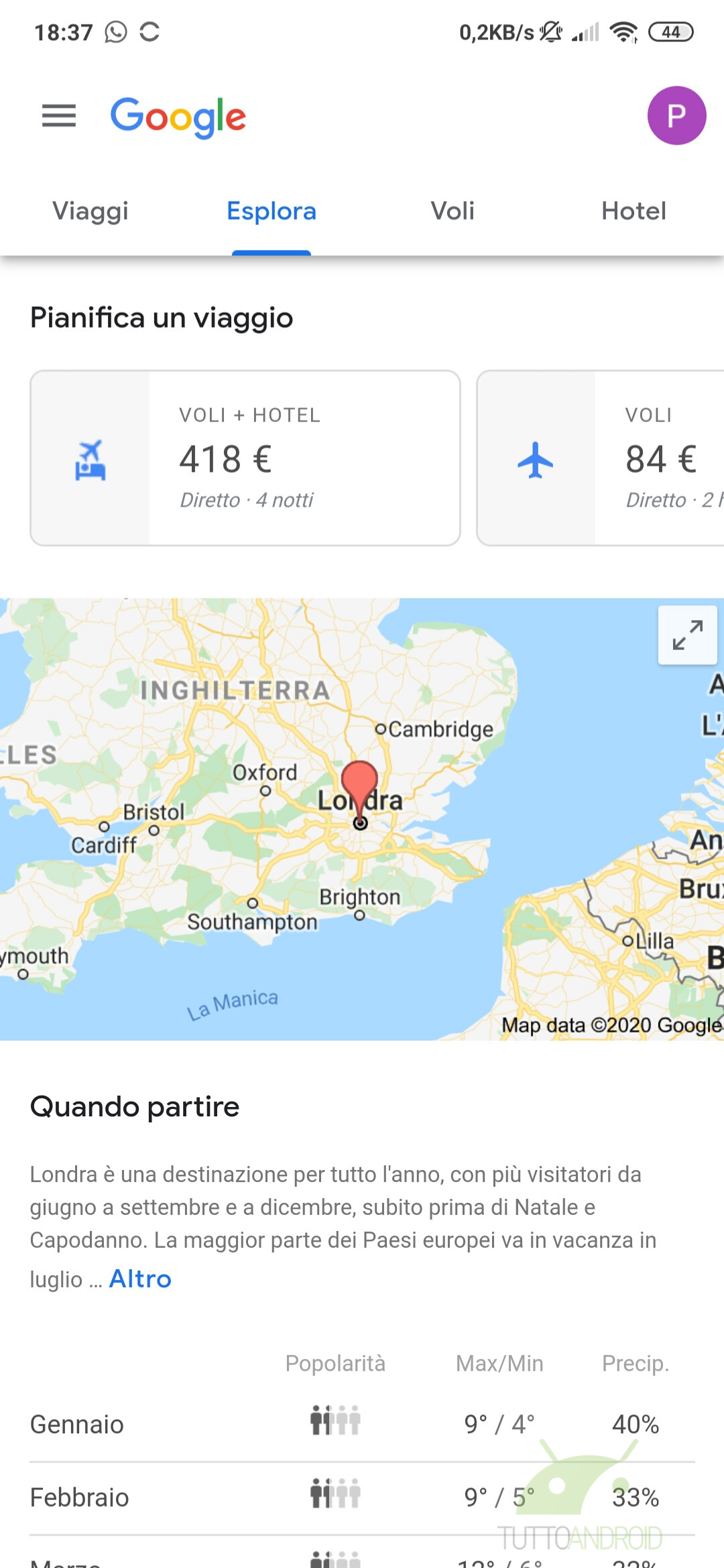This screenshot has height=1568, width=724.
Task: Tap the flight plus hotel icon
Action: tap(90, 460)
